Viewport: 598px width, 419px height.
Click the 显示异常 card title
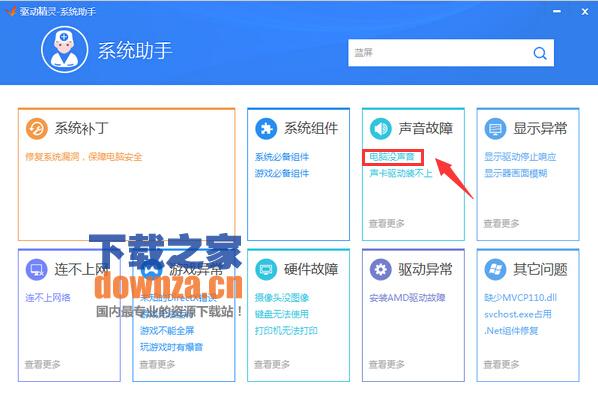point(540,128)
